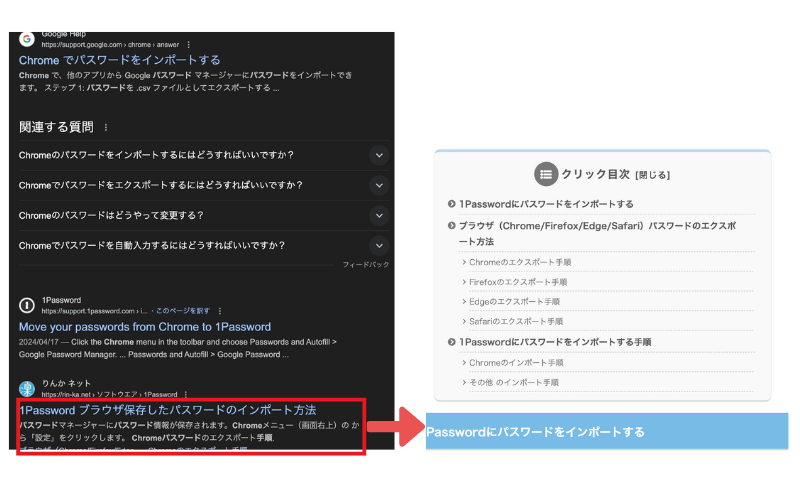Open 'Move your passwords from Chrome to 1Password'

click(145, 327)
